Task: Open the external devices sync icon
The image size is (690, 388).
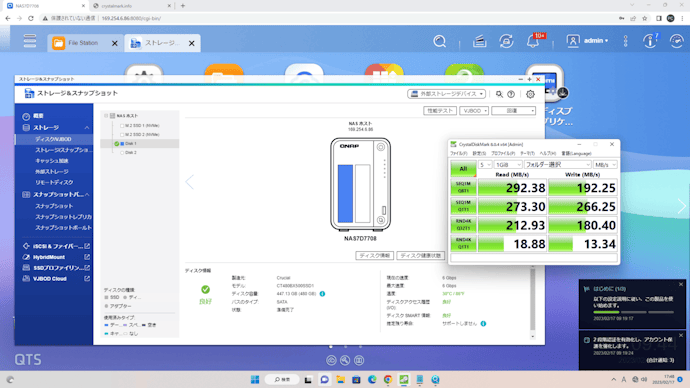Action: (506, 41)
